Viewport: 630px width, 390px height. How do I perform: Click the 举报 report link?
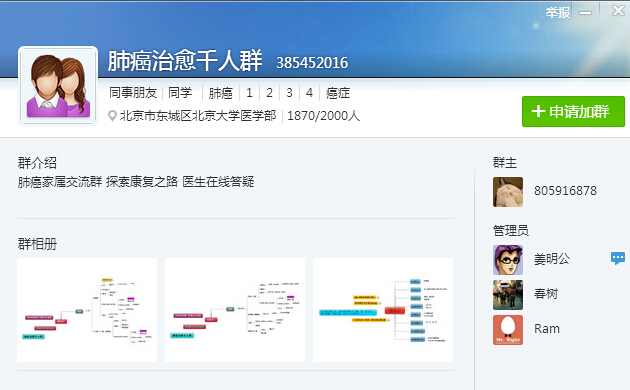coord(558,12)
